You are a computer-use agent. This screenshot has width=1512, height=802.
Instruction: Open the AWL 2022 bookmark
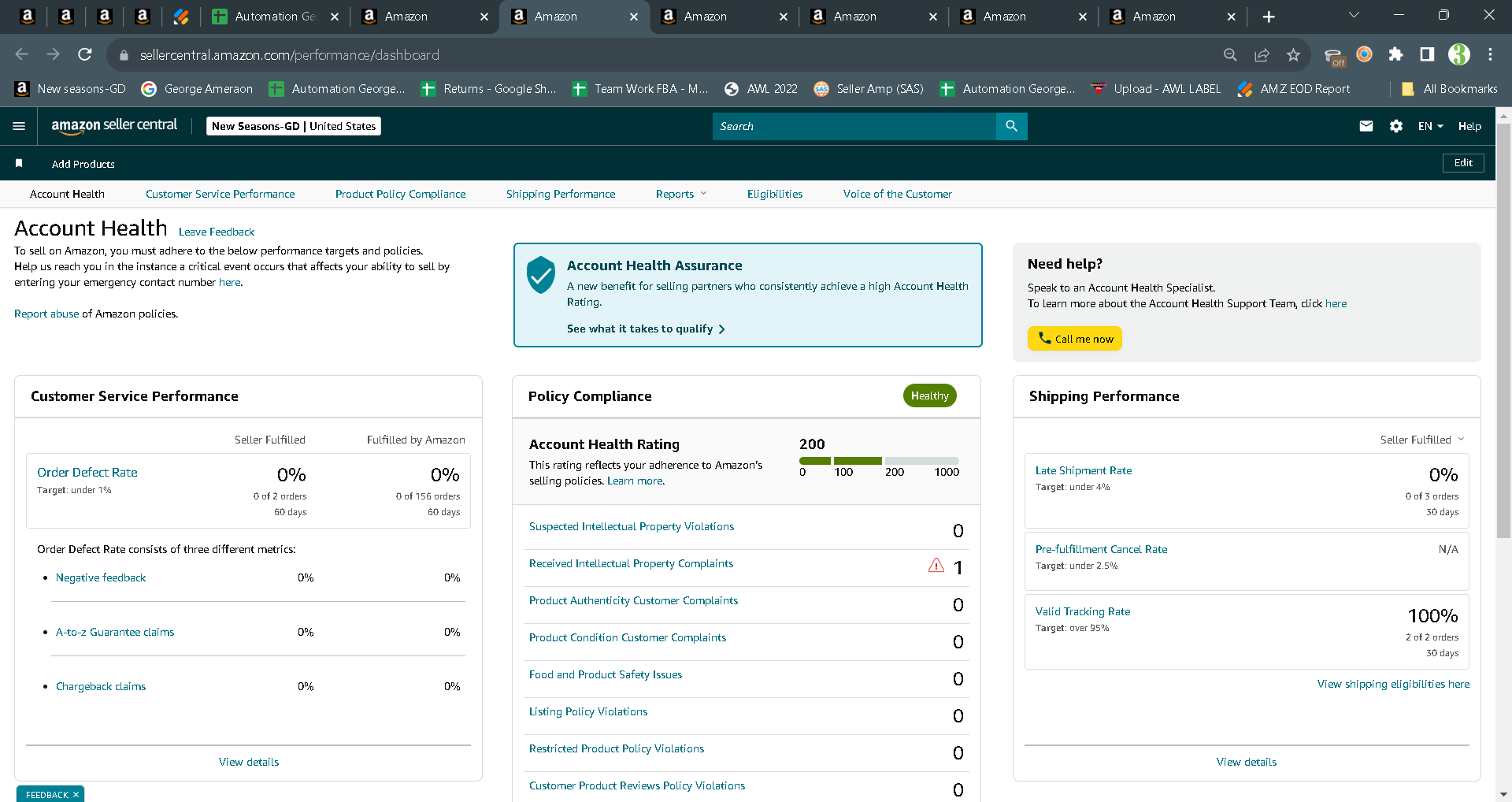(x=762, y=89)
